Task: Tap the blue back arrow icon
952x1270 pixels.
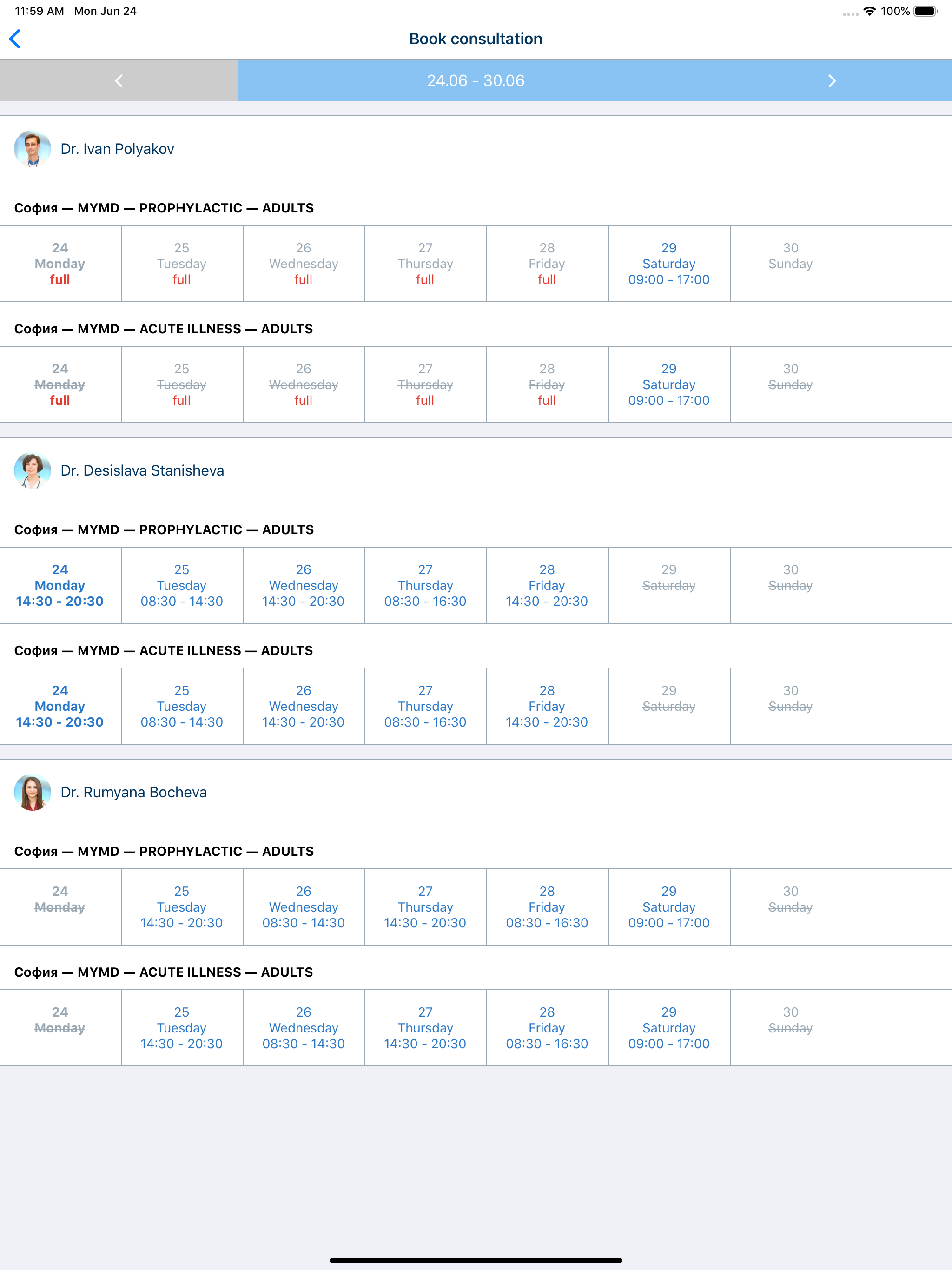Action: [15, 39]
